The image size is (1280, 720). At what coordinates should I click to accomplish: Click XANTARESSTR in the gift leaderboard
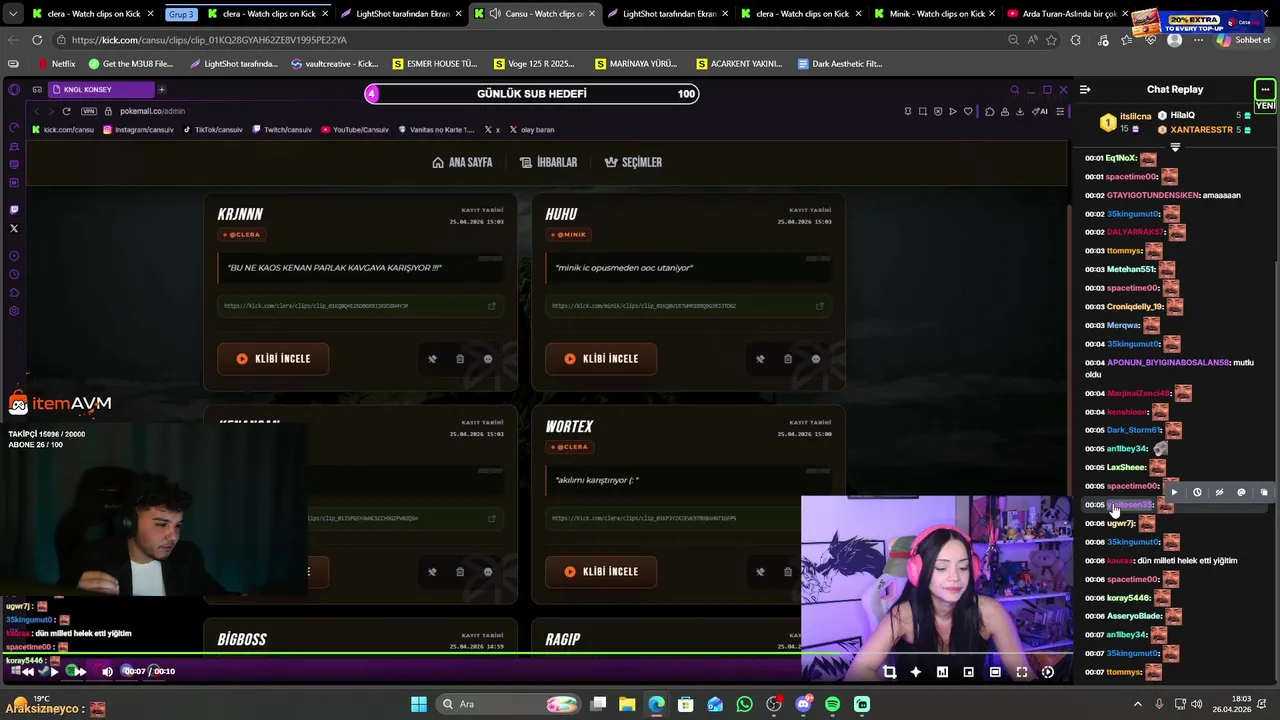pyautogui.click(x=1201, y=130)
